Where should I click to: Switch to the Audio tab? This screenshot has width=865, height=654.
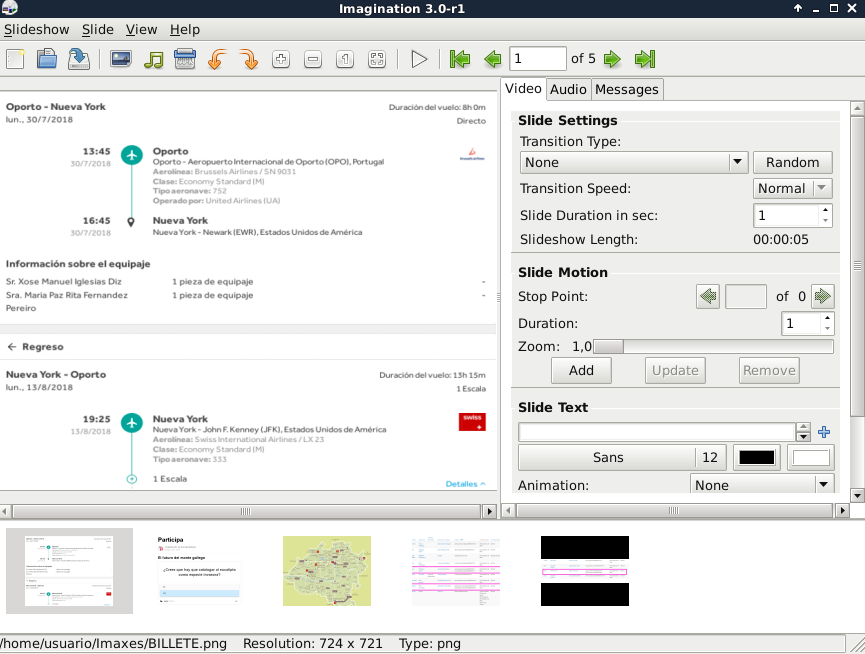(568, 89)
